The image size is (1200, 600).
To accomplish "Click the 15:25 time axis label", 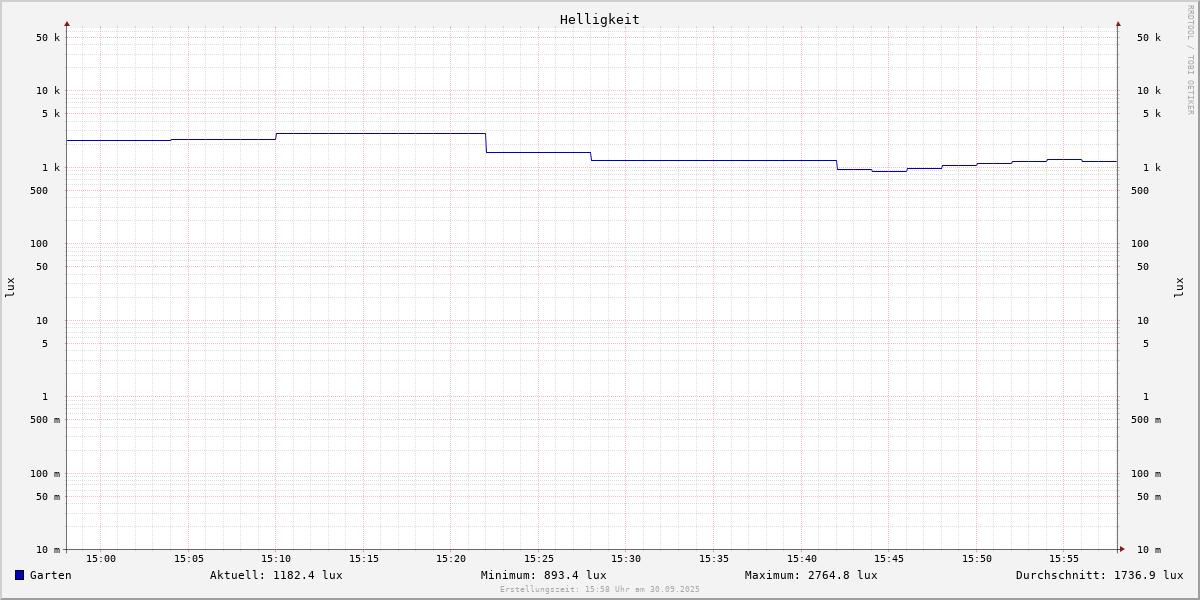I will click(539, 559).
